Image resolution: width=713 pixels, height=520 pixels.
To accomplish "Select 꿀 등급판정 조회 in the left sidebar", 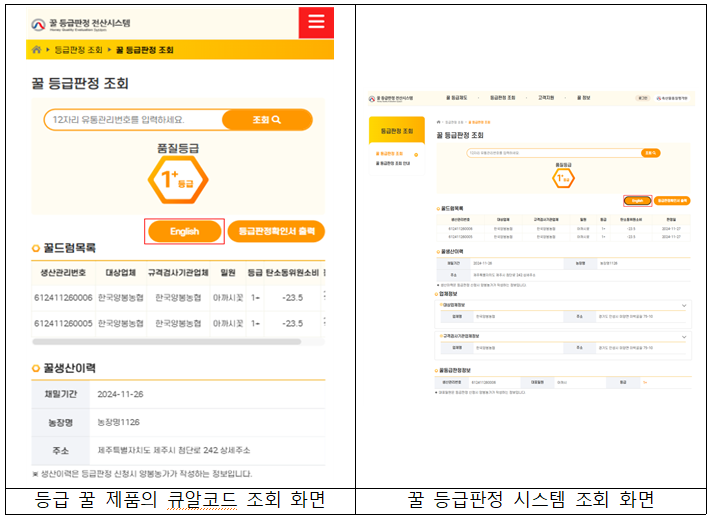I will pos(393,153).
